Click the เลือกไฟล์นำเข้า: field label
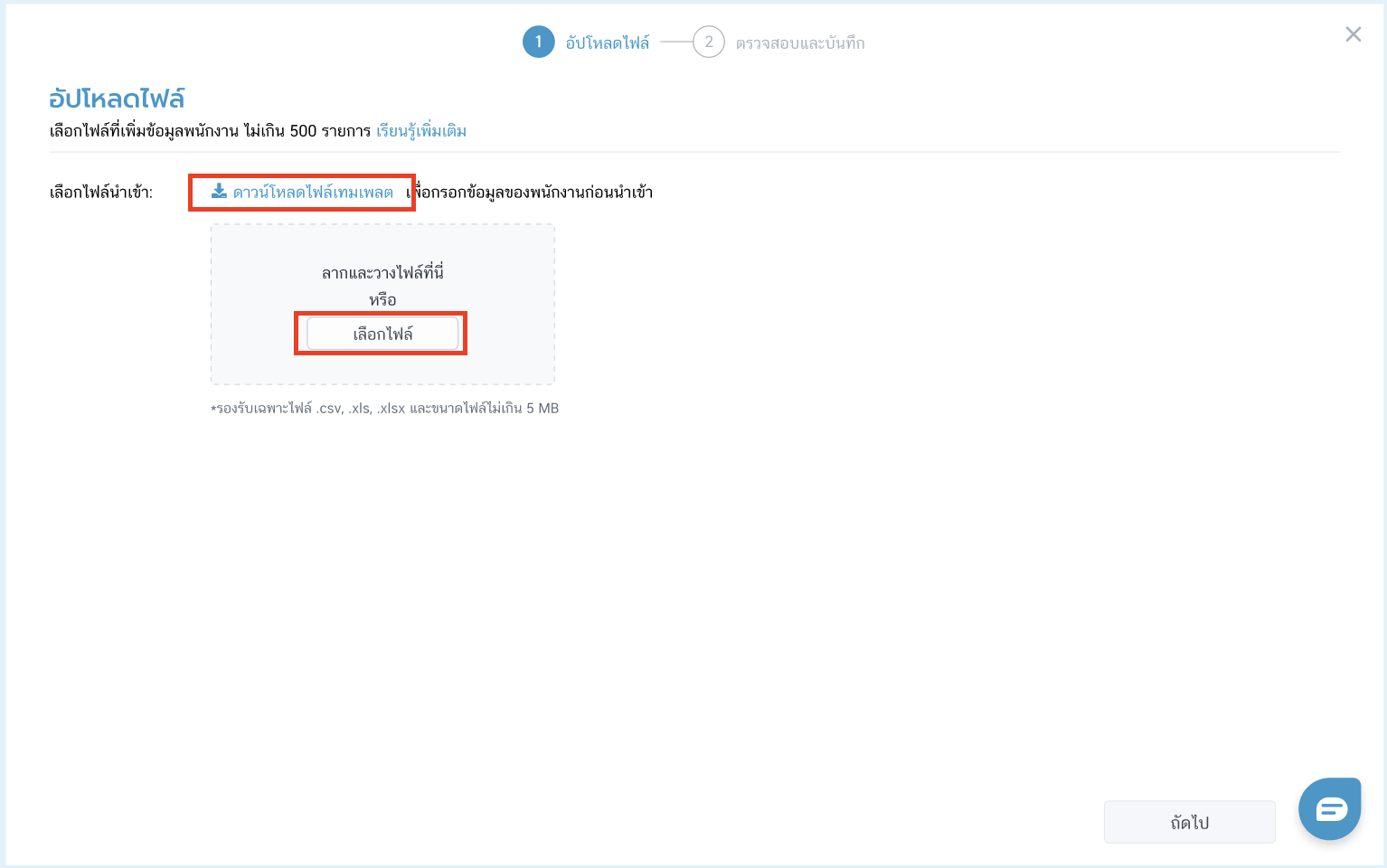The image size is (1387, 868). 101,192
